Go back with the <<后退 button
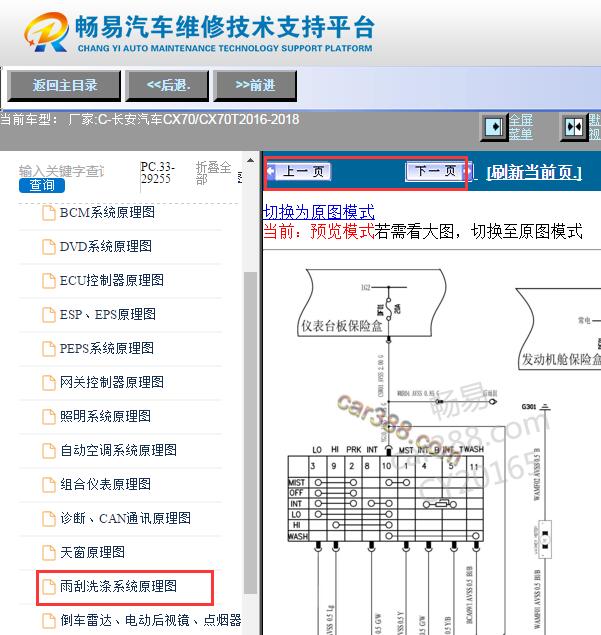 tap(167, 85)
